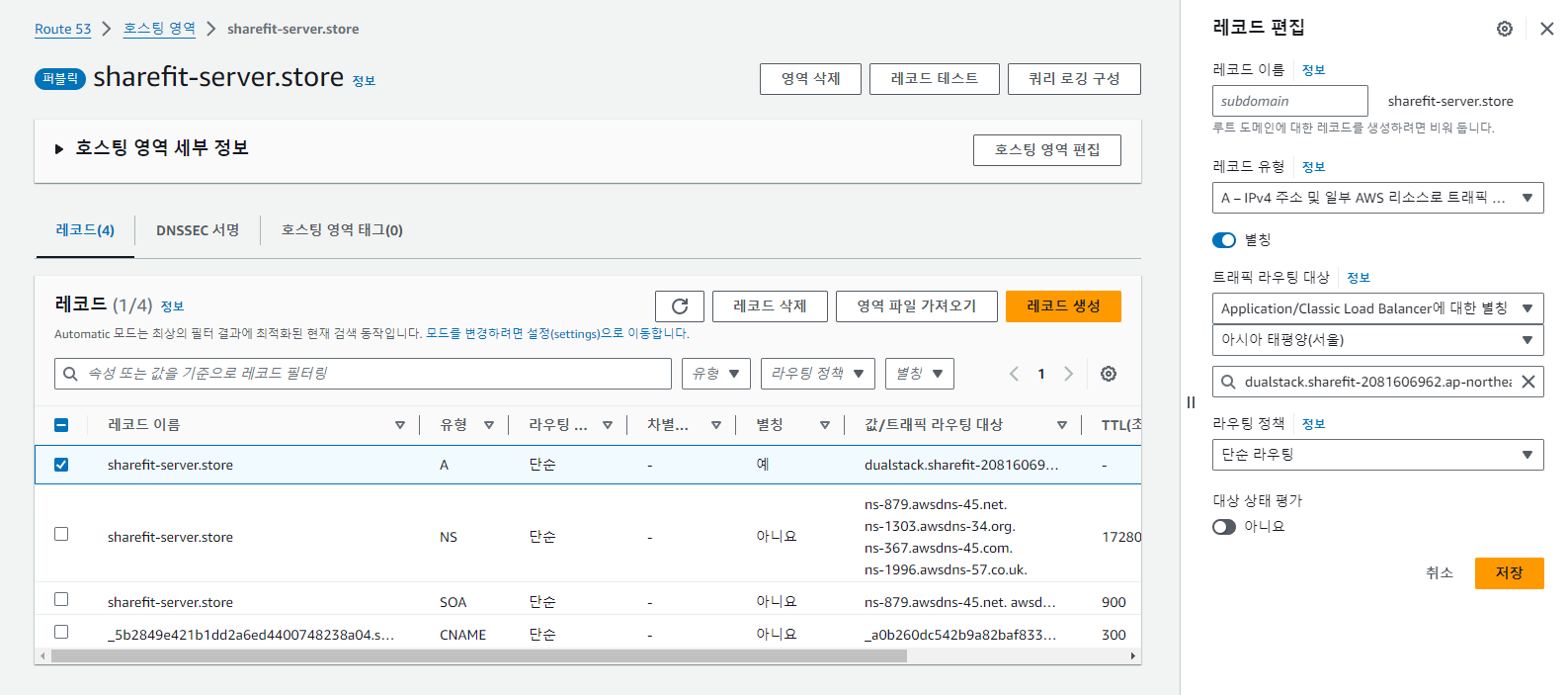Open the edit panel settings gear icon

pyautogui.click(x=1505, y=29)
